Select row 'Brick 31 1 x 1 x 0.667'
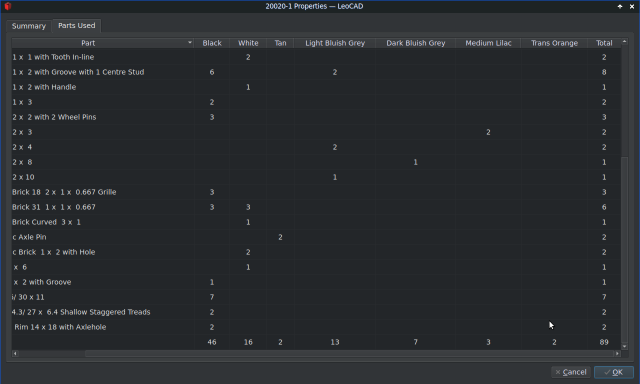 (316, 207)
